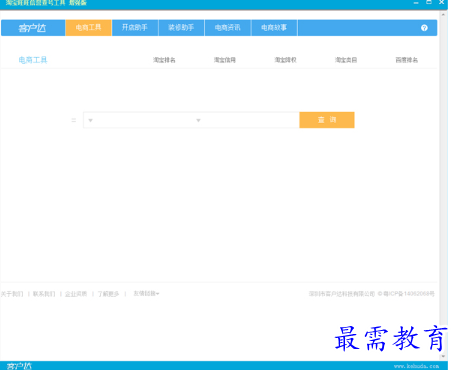The height and width of the screenshot is (370, 456).
Task: Expand the first dropdown in the search bar
Action: pos(90,120)
